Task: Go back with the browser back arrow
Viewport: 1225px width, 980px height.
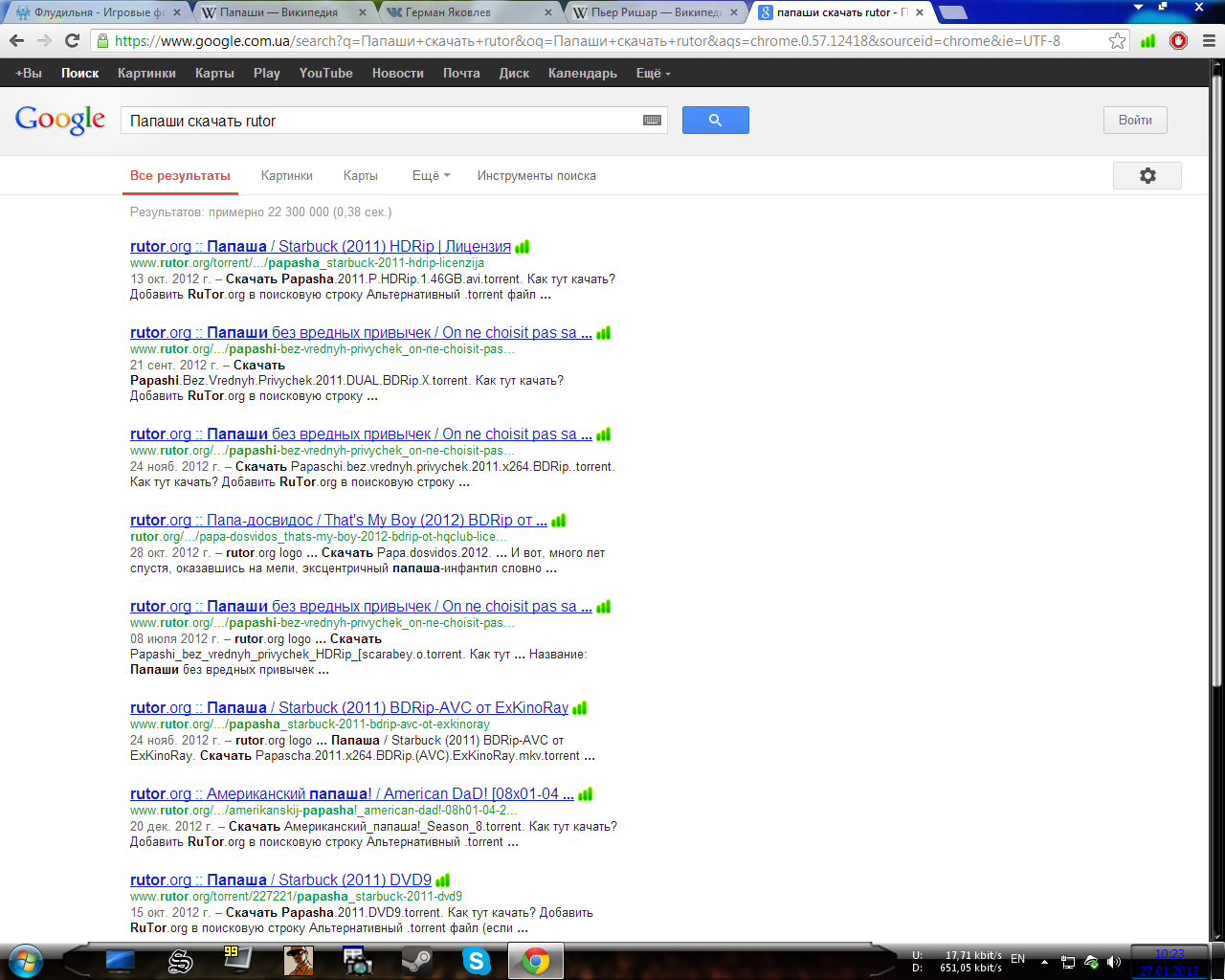Action: click(16, 41)
